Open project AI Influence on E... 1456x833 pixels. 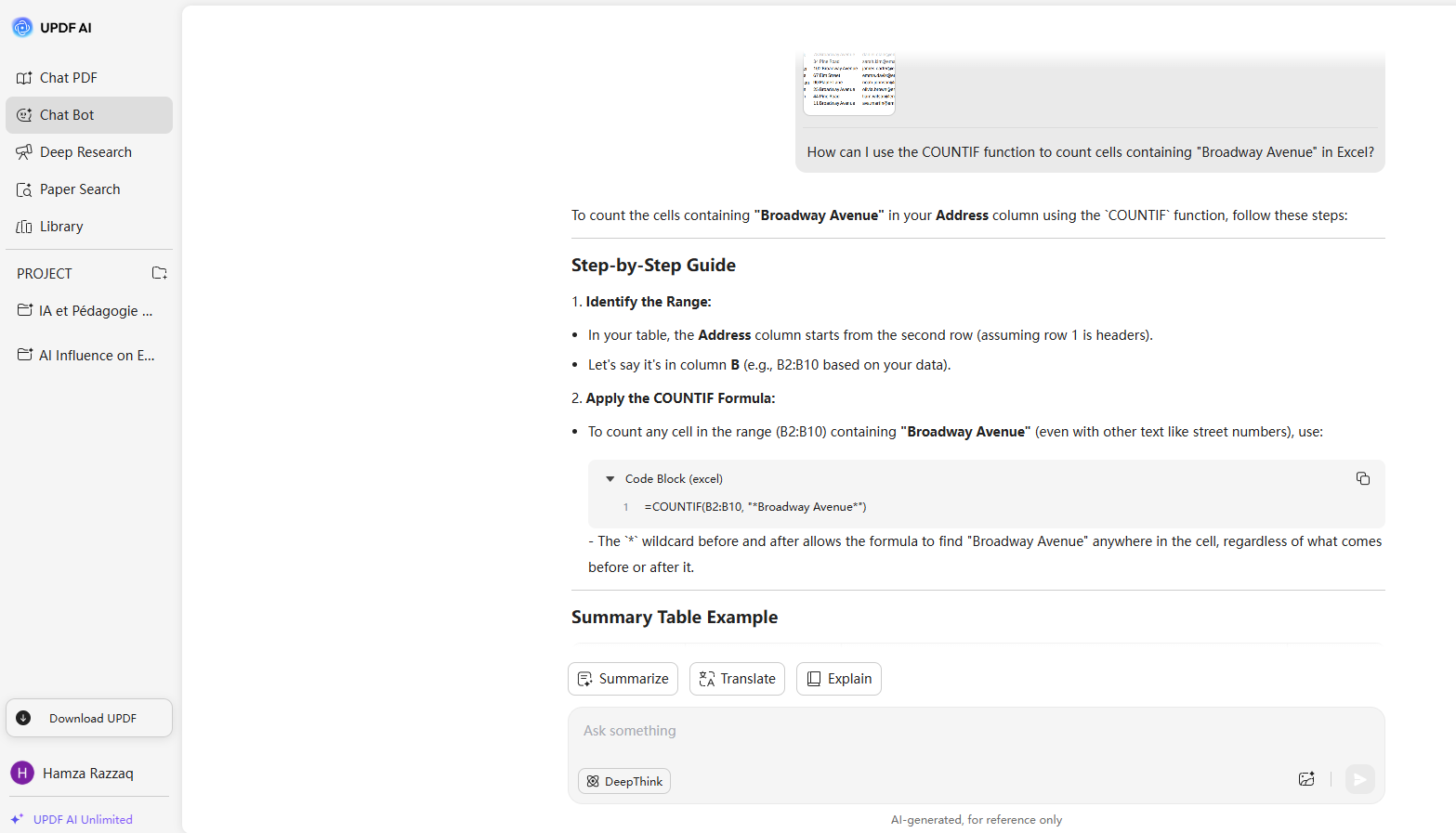pyautogui.click(x=89, y=356)
